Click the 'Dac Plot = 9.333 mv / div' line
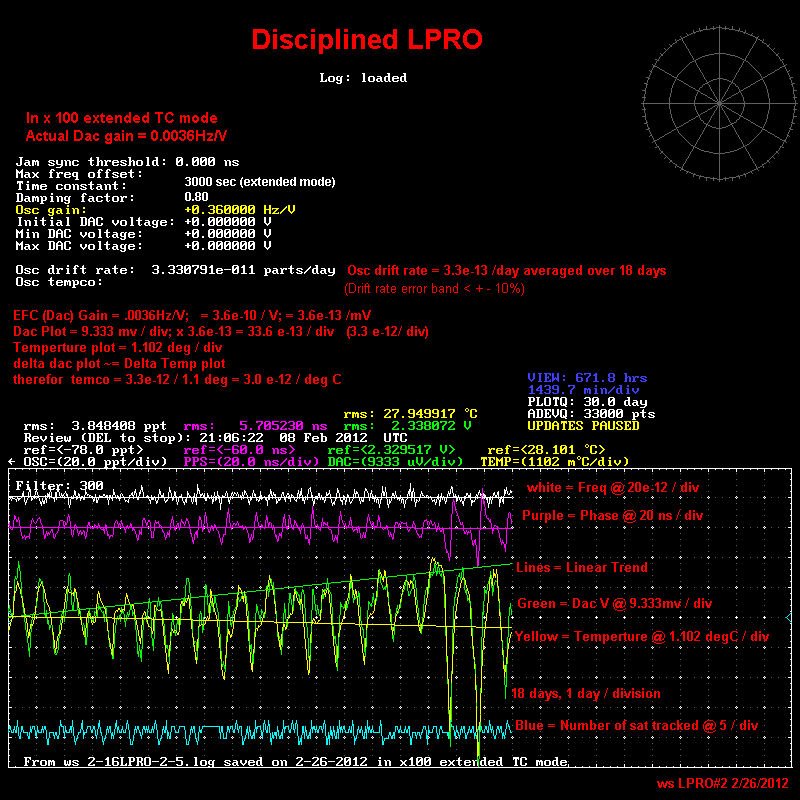The height and width of the screenshot is (800, 800). coord(220,332)
